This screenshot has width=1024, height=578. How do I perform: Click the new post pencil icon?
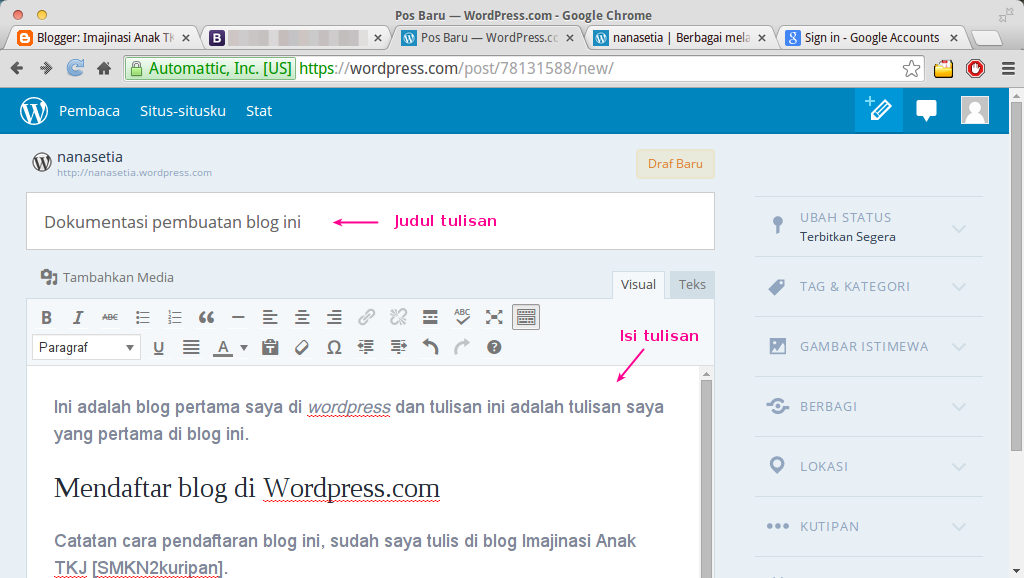[878, 110]
